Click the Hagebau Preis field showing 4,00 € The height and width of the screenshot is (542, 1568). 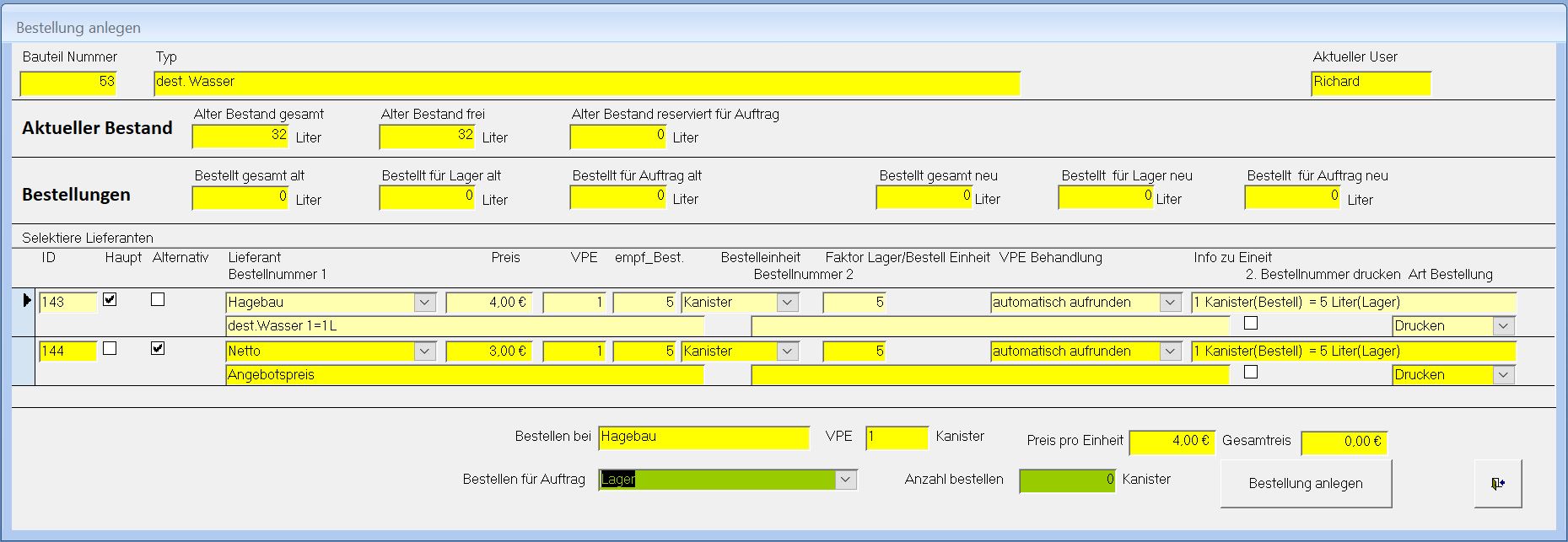point(488,303)
